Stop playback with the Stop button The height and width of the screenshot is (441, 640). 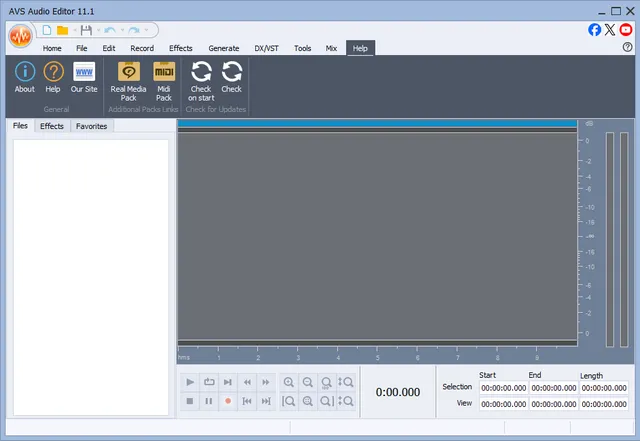[x=190, y=401]
